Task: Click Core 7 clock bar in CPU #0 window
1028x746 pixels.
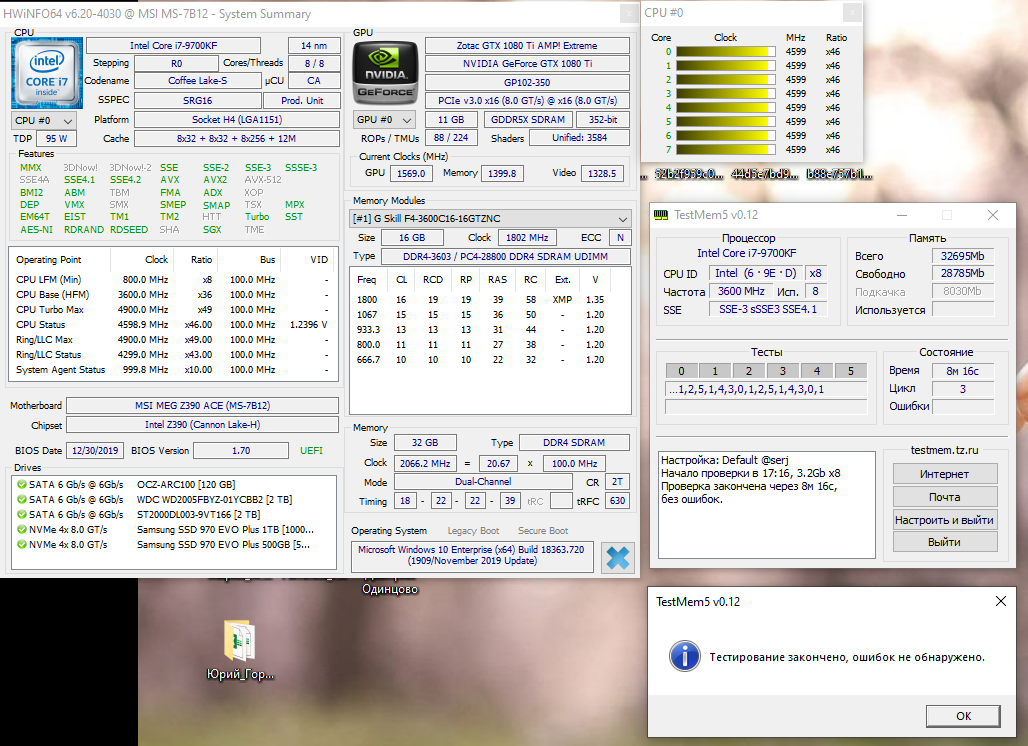Action: click(x=726, y=149)
